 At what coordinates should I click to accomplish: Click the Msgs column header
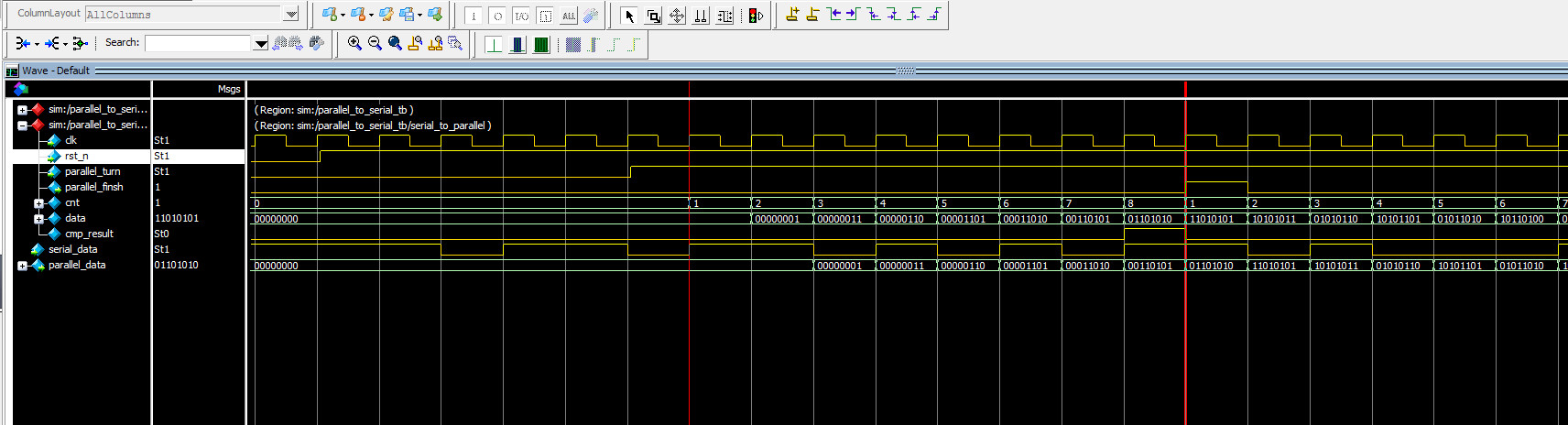click(x=228, y=89)
